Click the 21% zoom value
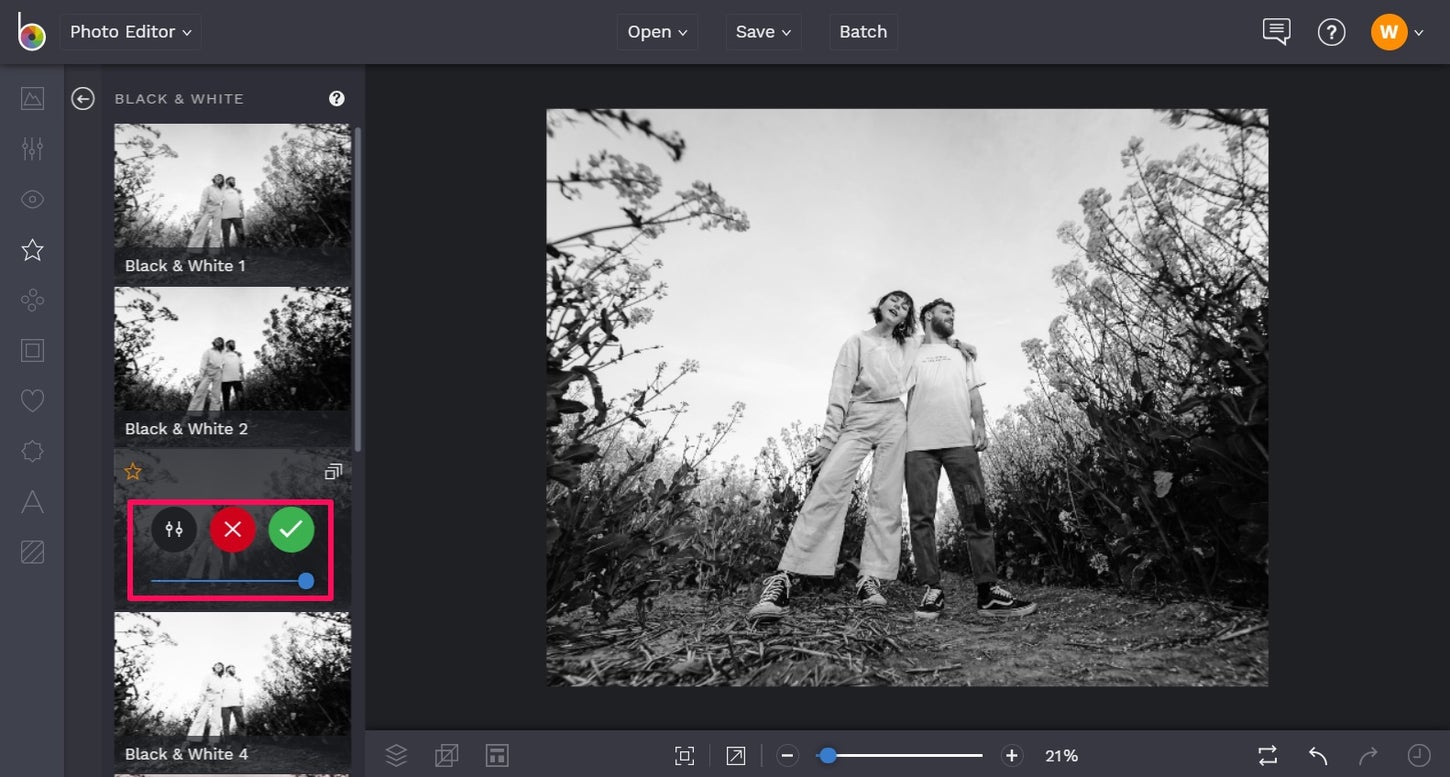 pyautogui.click(x=1061, y=756)
